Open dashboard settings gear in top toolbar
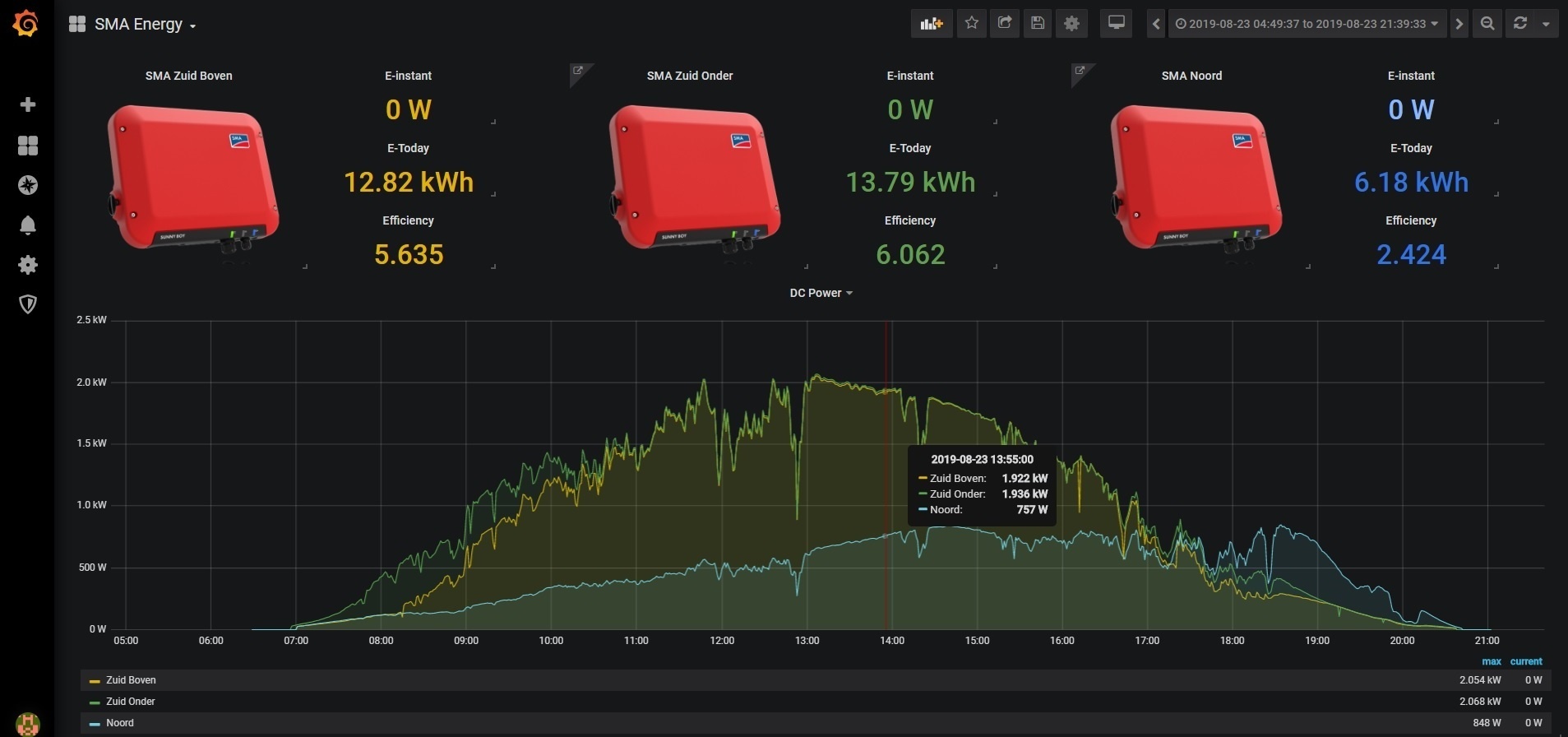Viewport: 1568px width, 737px height. (x=1071, y=24)
